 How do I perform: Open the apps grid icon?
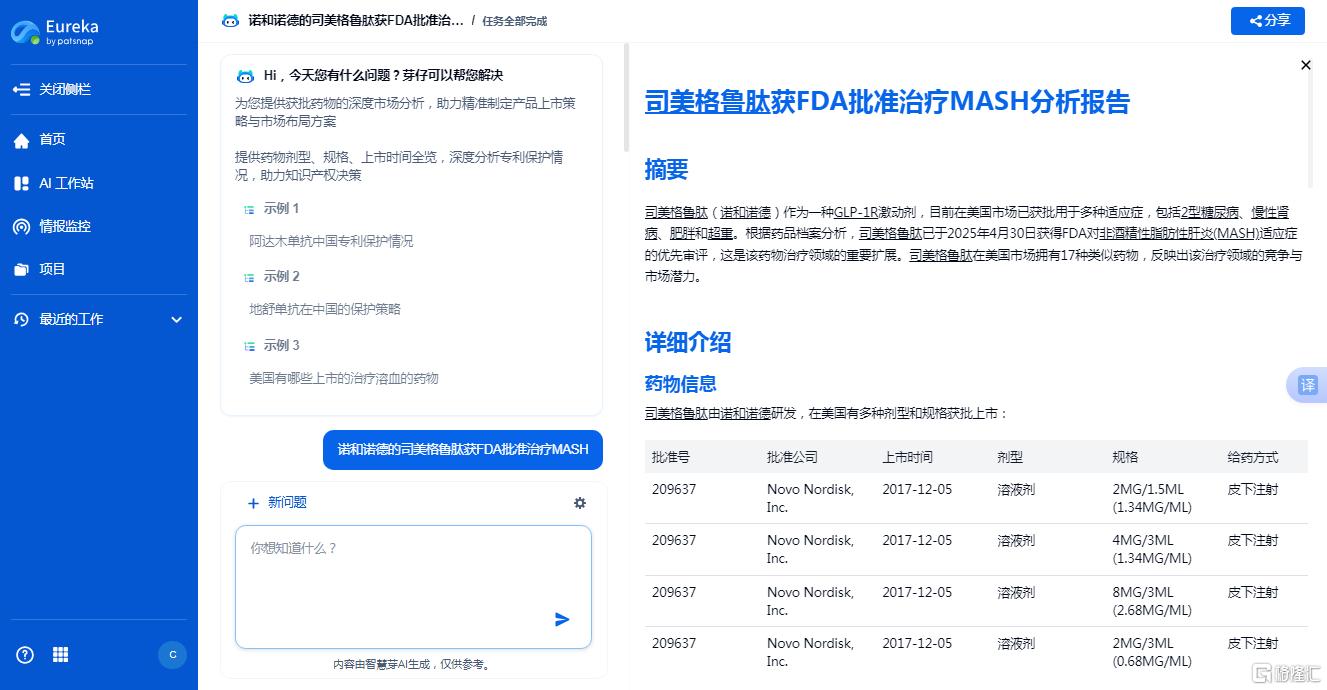pos(60,655)
